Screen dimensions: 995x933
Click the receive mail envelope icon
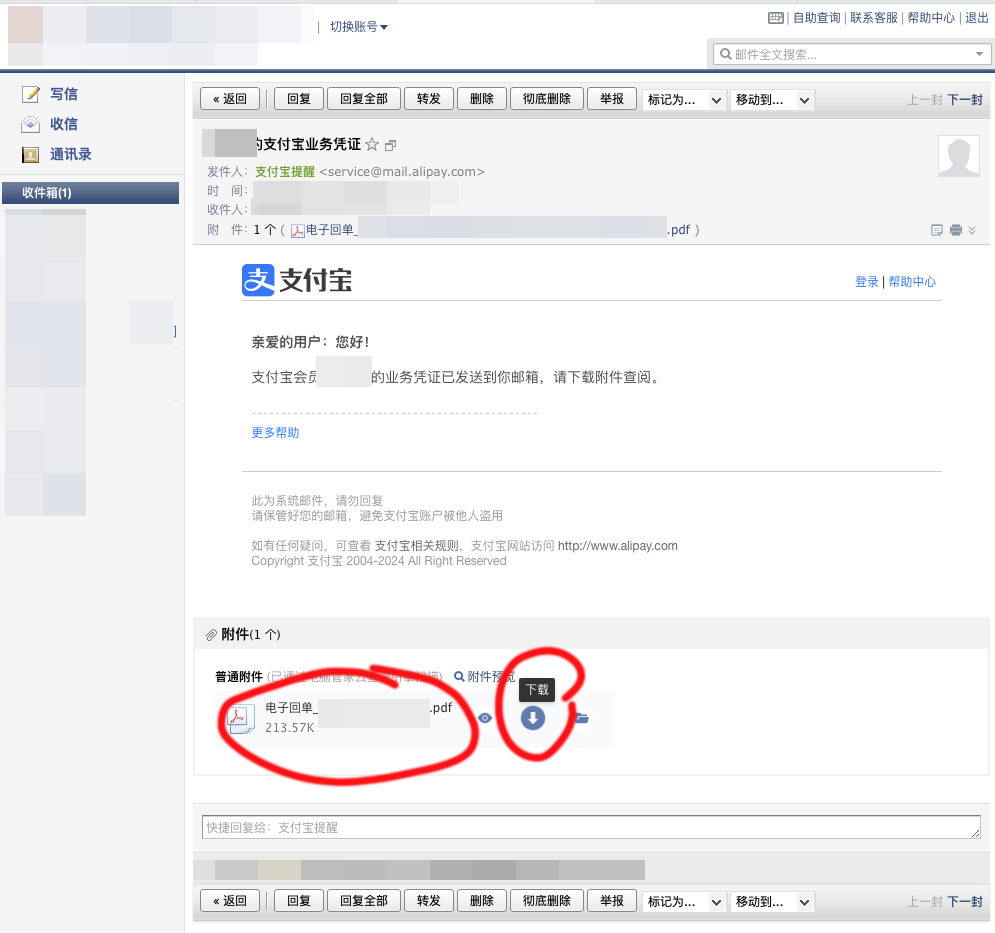tap(30, 124)
